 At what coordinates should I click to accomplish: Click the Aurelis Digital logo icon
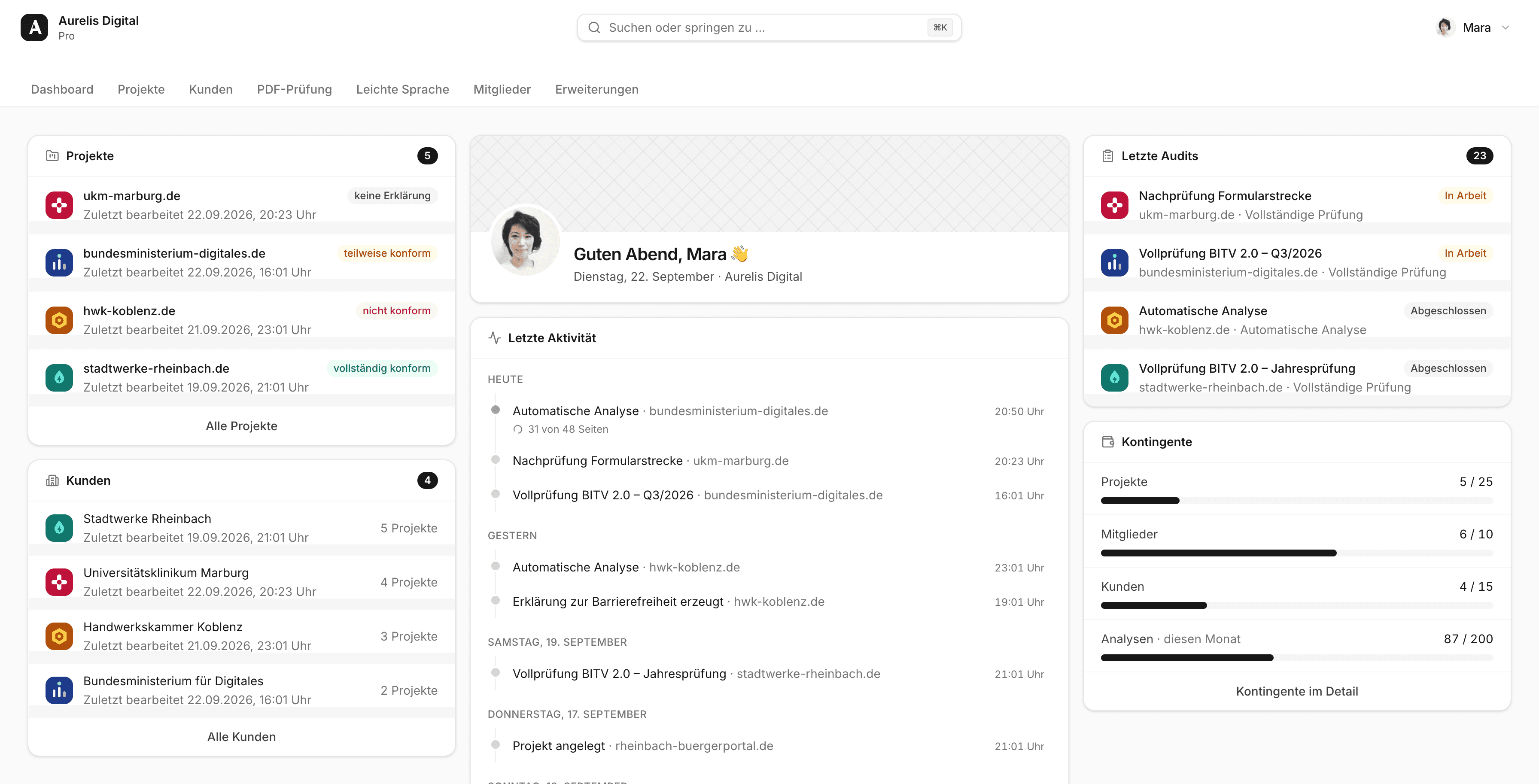coord(34,27)
